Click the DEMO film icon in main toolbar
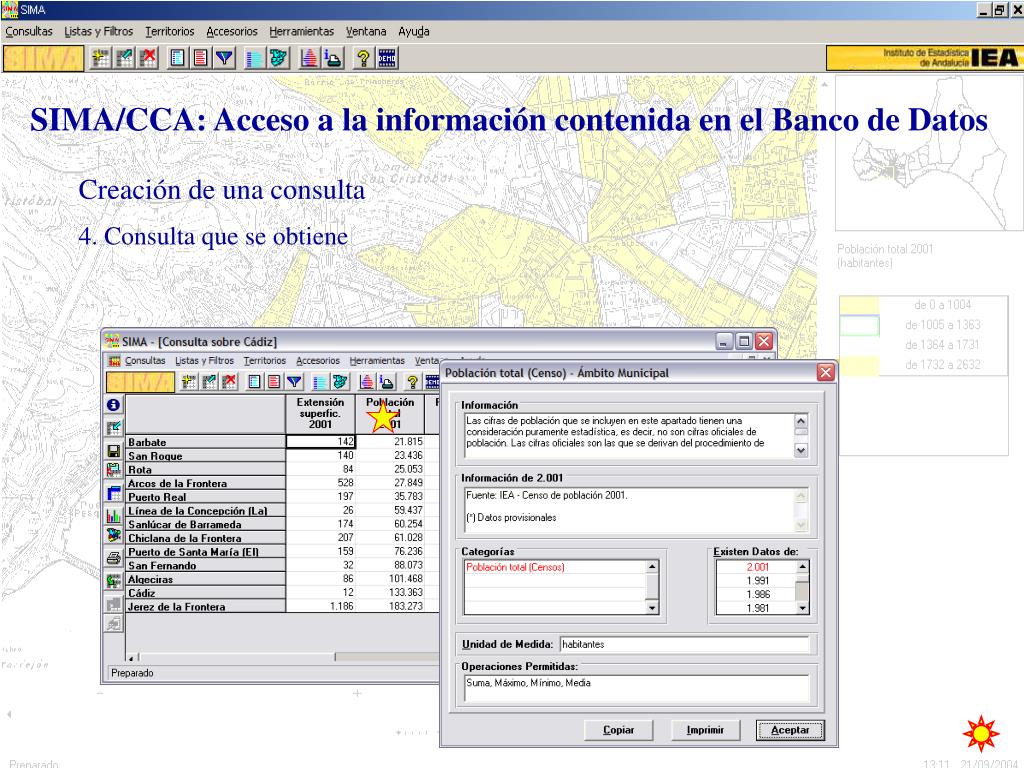The image size is (1024, 768). point(387,58)
